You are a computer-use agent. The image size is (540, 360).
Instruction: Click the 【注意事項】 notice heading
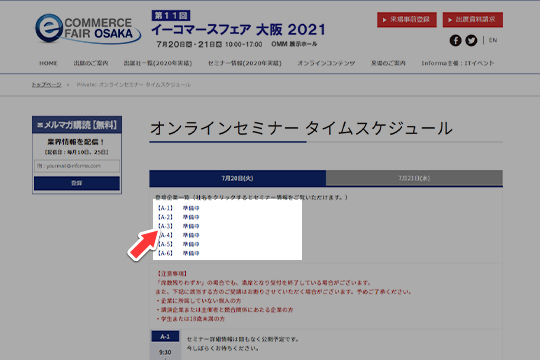pyautogui.click(x=172, y=274)
